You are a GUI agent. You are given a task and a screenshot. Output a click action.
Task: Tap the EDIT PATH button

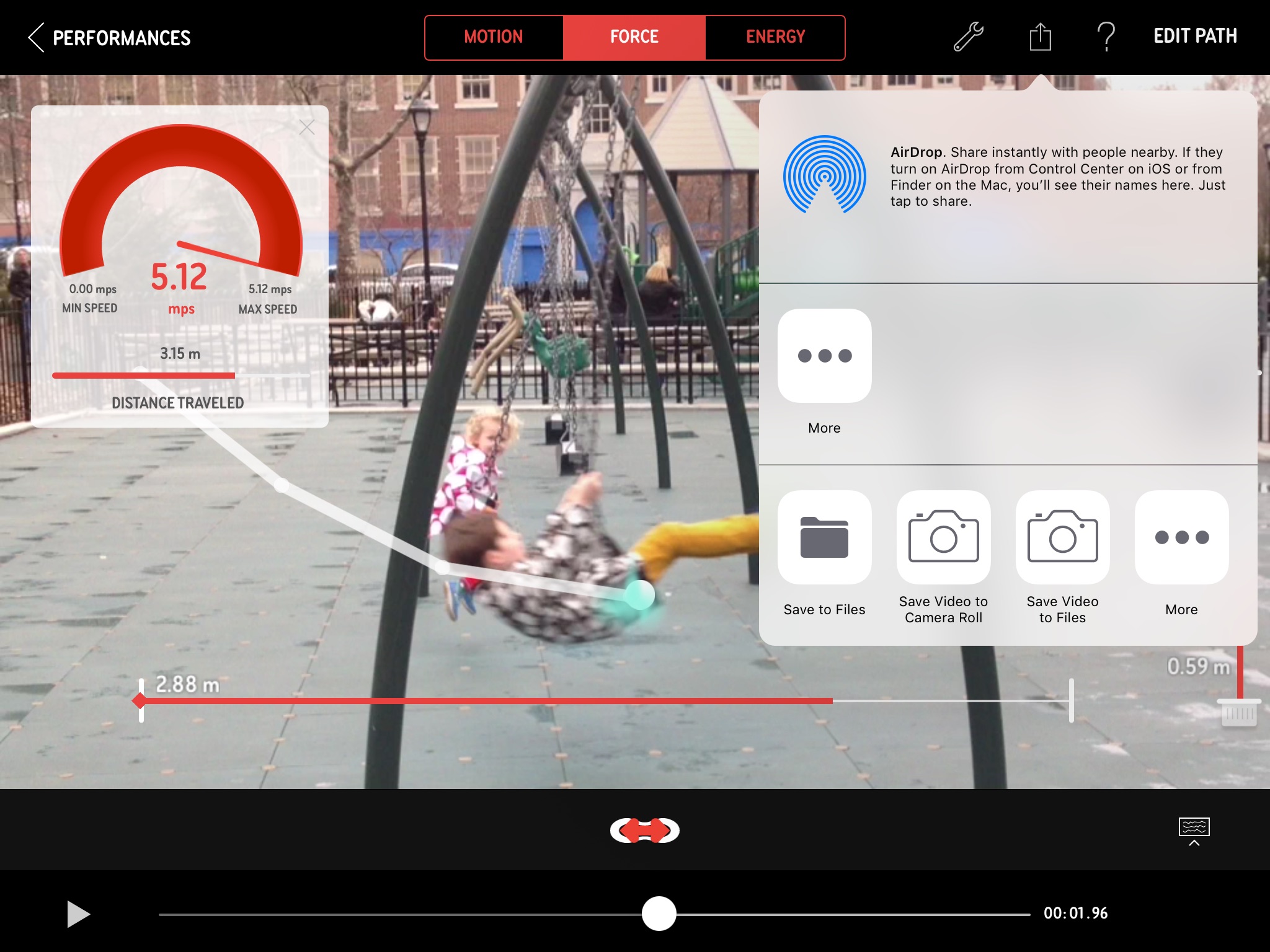tap(1195, 37)
